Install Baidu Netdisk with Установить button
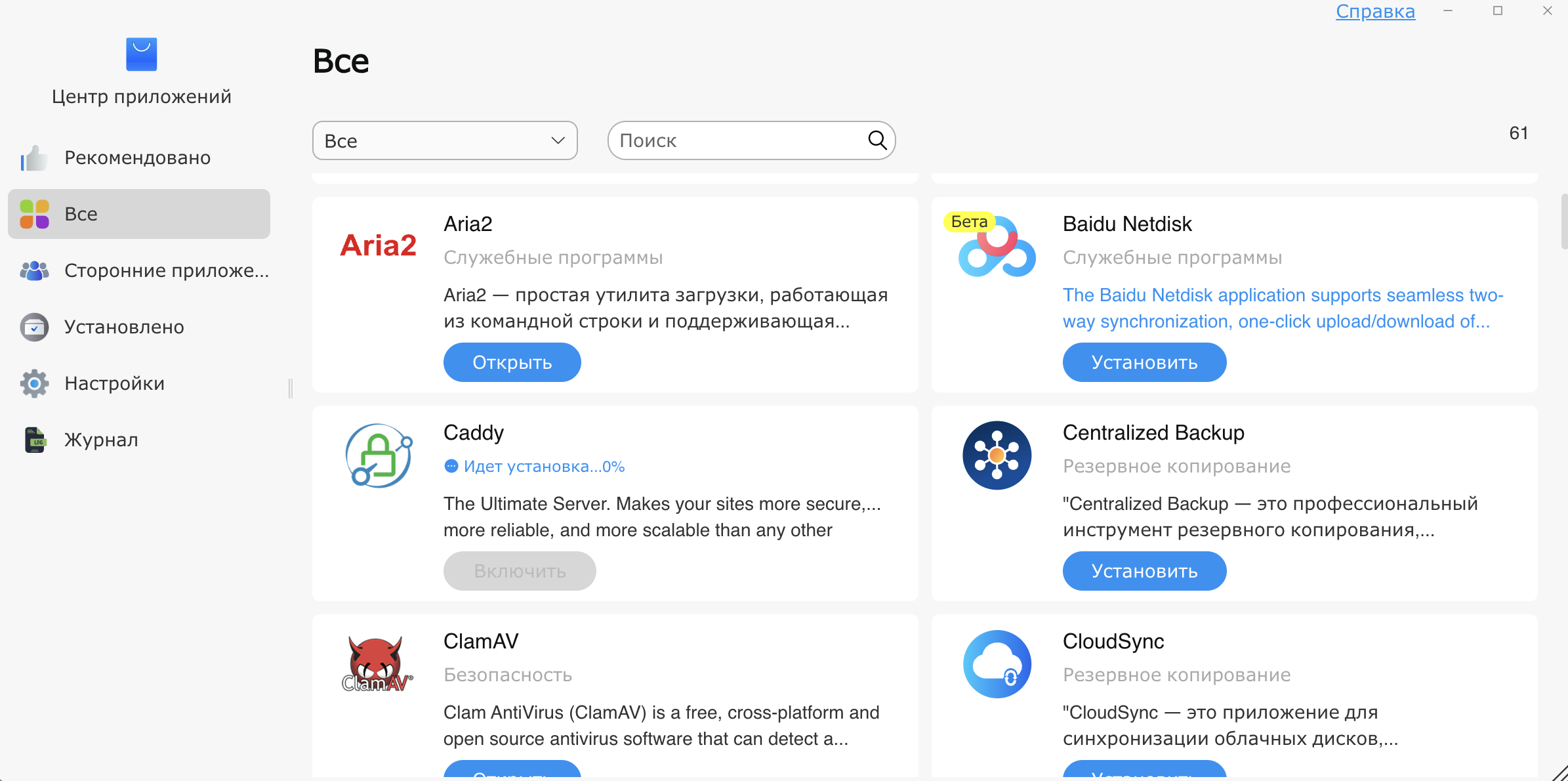Image resolution: width=1568 pixels, height=781 pixels. pos(1144,362)
